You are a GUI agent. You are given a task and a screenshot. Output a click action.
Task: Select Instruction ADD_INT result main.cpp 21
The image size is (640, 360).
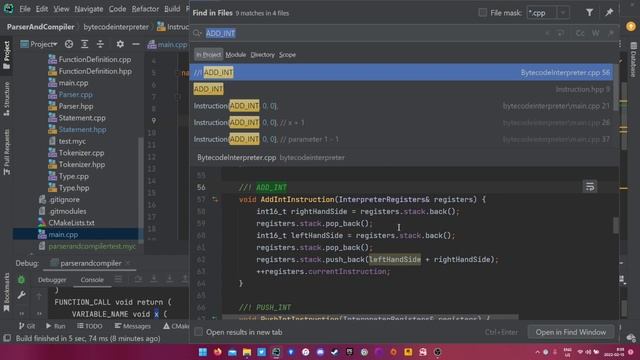[x=402, y=106]
